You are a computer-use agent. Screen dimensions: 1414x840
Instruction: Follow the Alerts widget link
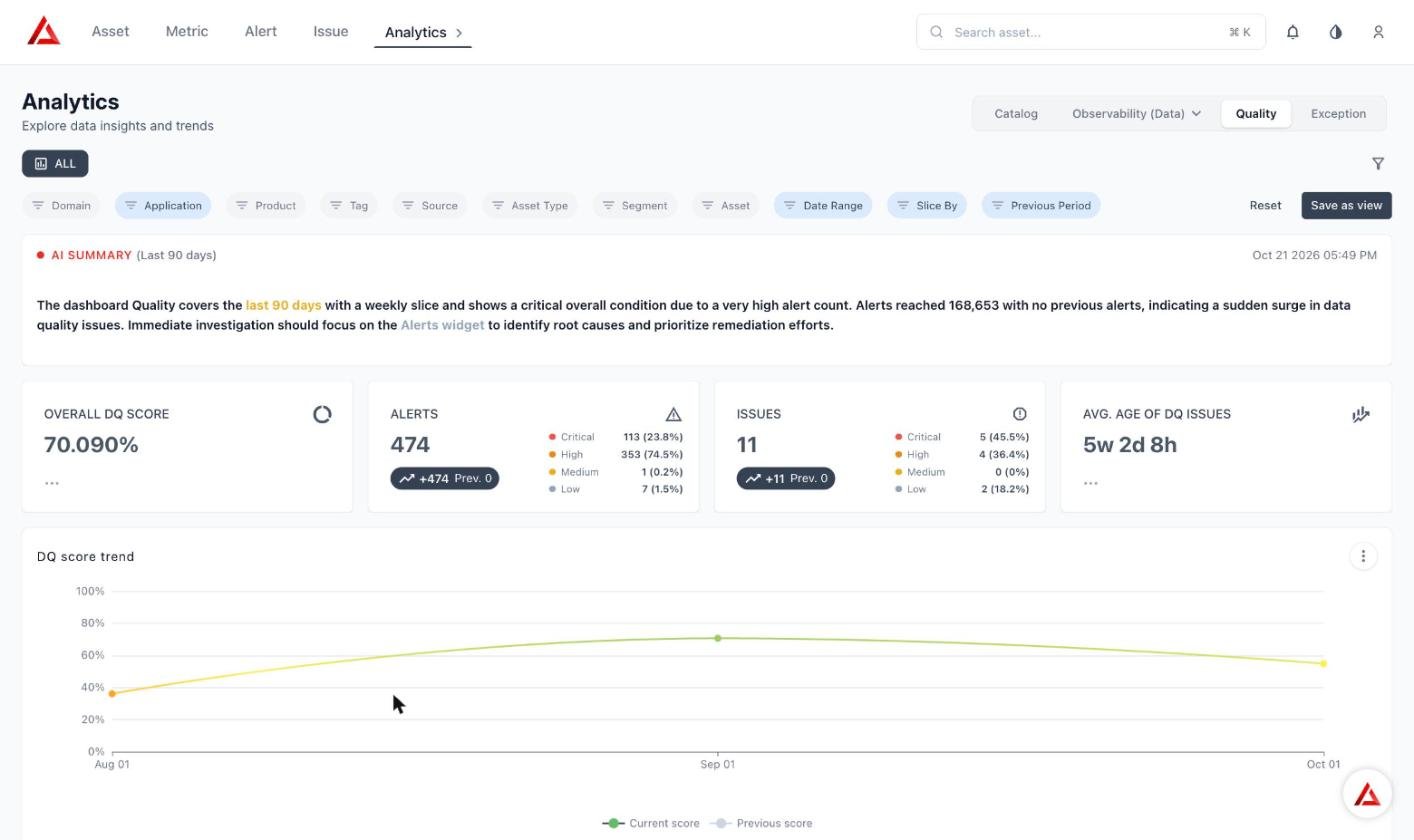[442, 325]
